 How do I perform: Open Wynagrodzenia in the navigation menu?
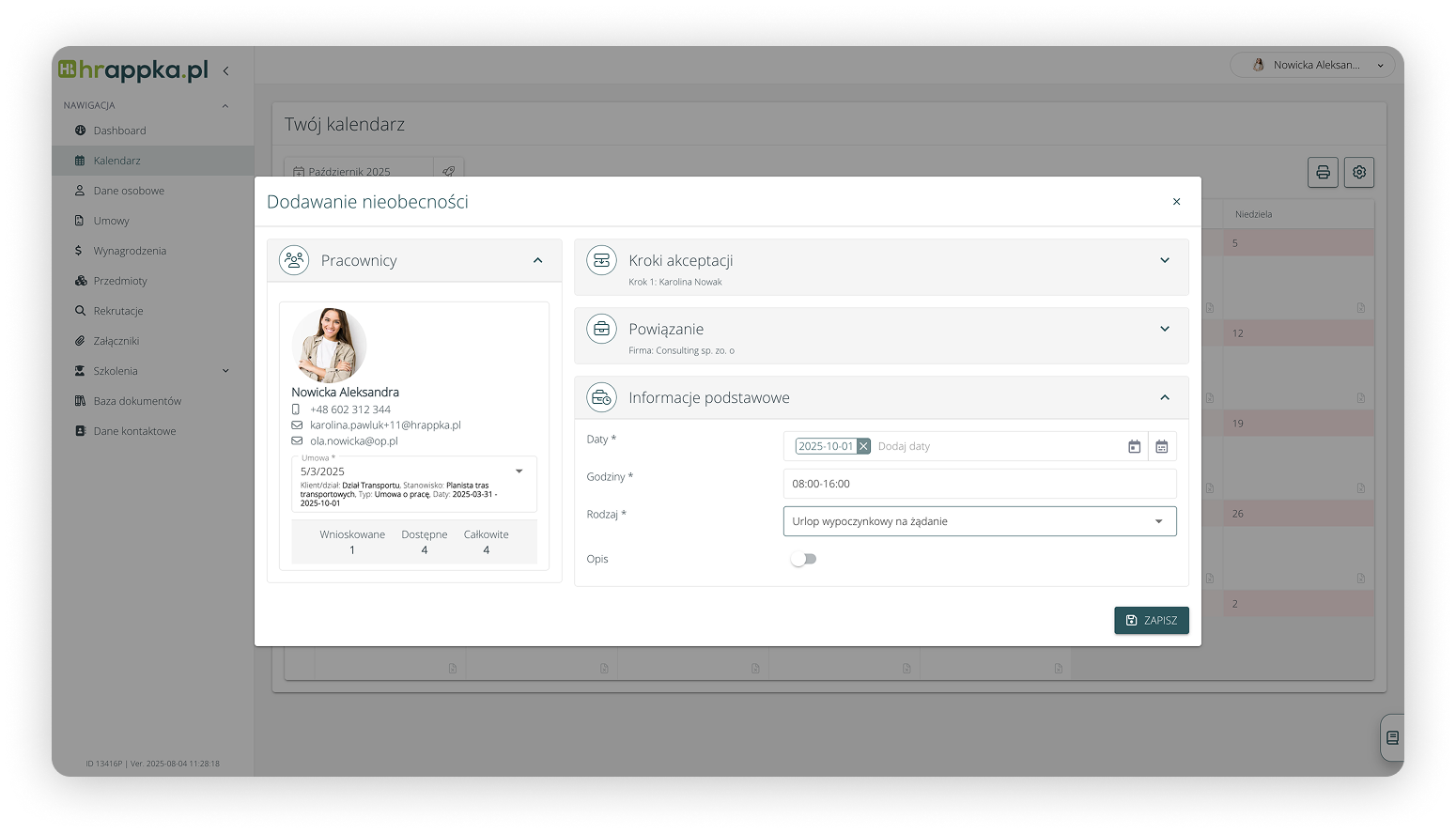[x=130, y=251]
